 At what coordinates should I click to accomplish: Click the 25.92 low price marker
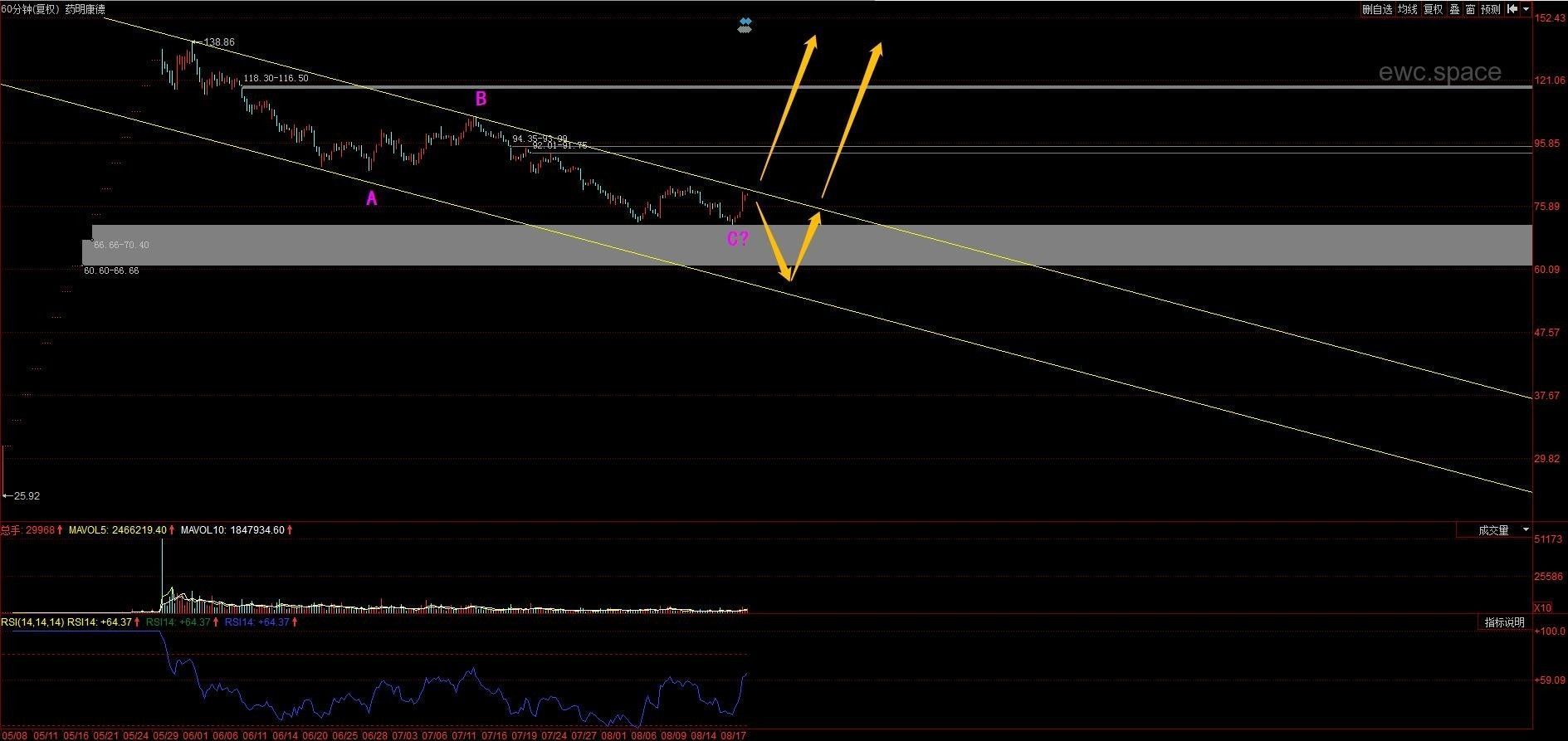(26, 496)
